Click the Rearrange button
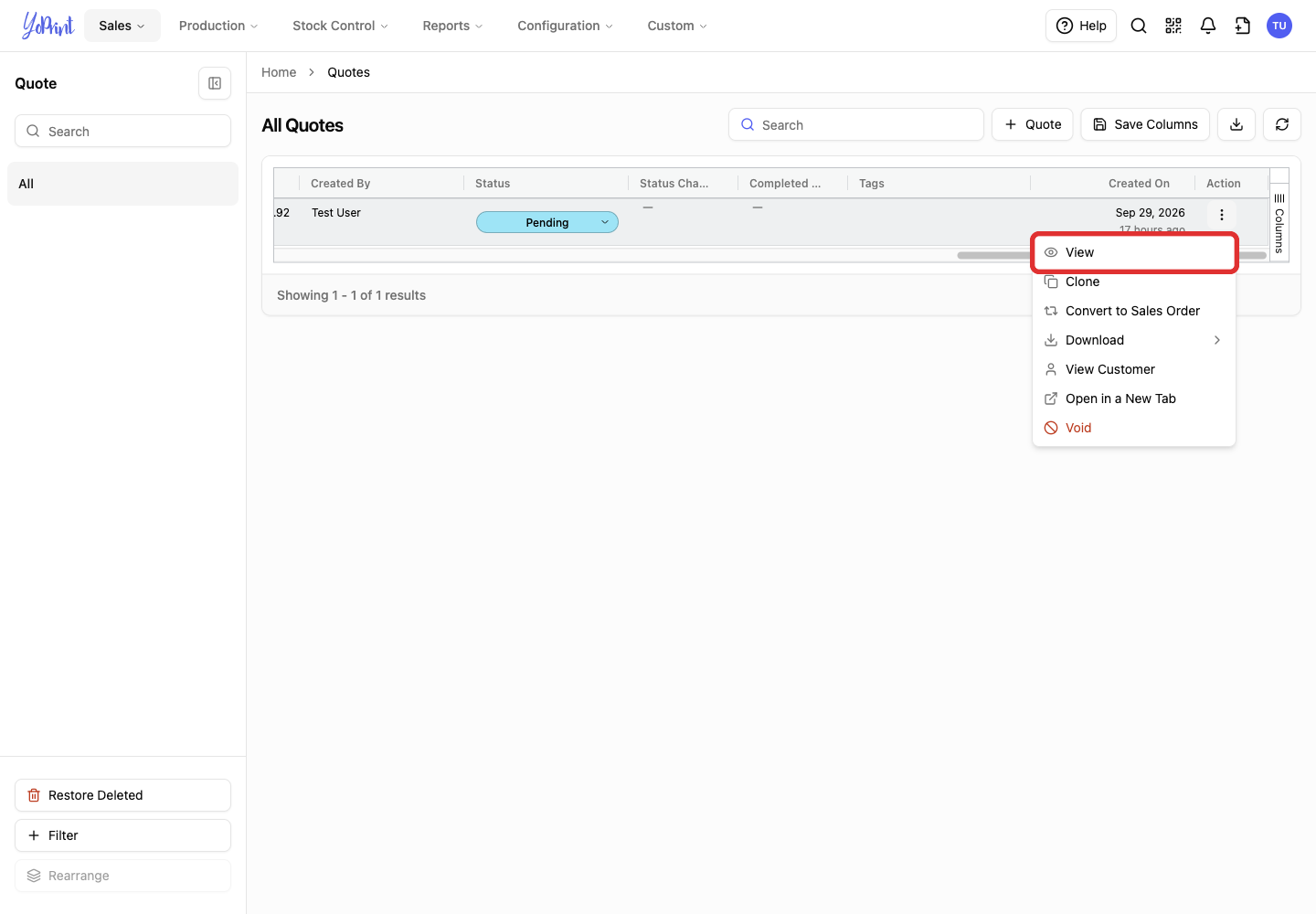This screenshot has height=914, width=1316. click(x=122, y=876)
